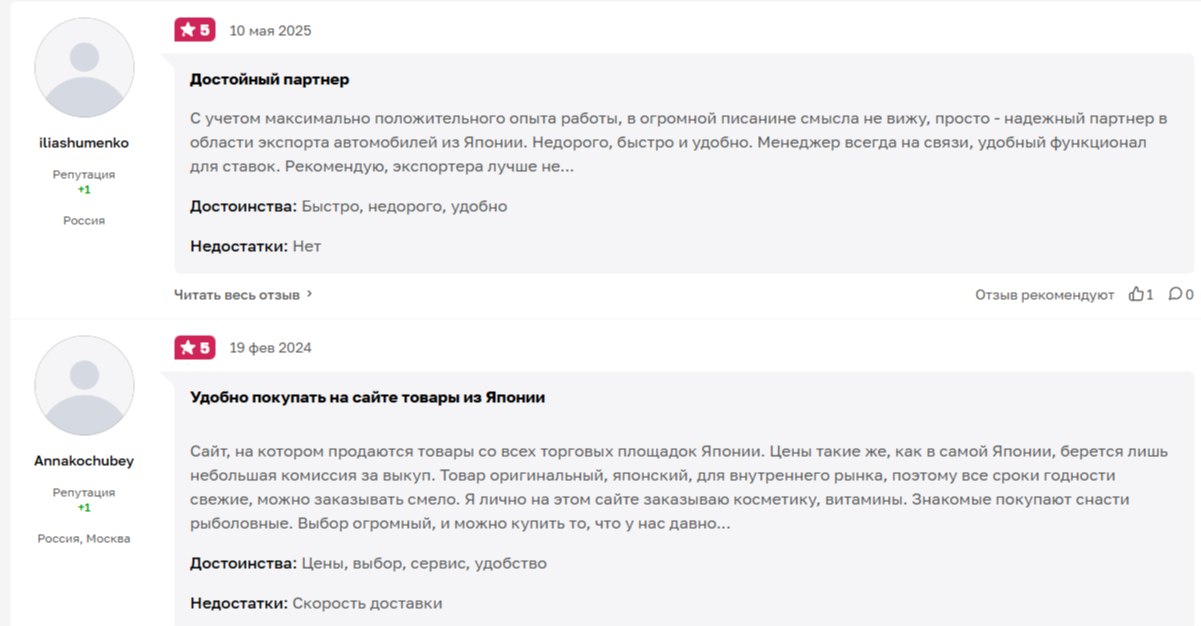Click Annakochubey's reputation +1 value
This screenshot has height=626, width=1201.
(x=84, y=507)
